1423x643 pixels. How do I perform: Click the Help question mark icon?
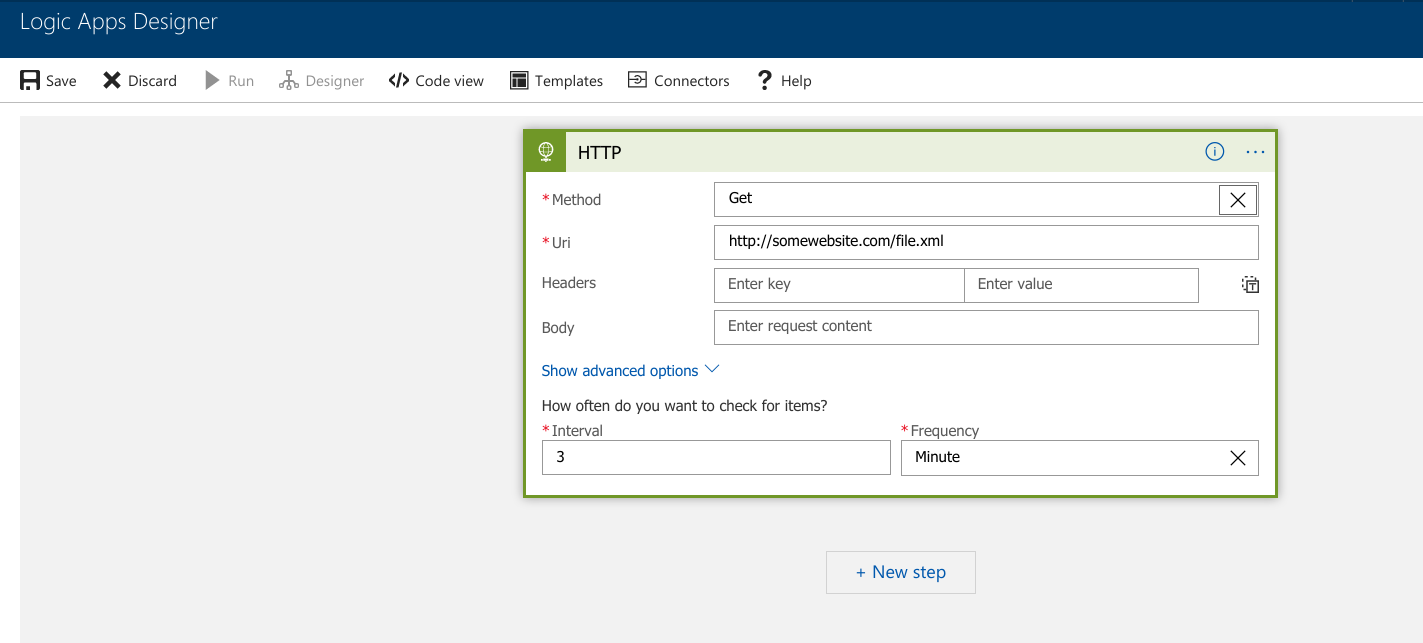click(765, 81)
